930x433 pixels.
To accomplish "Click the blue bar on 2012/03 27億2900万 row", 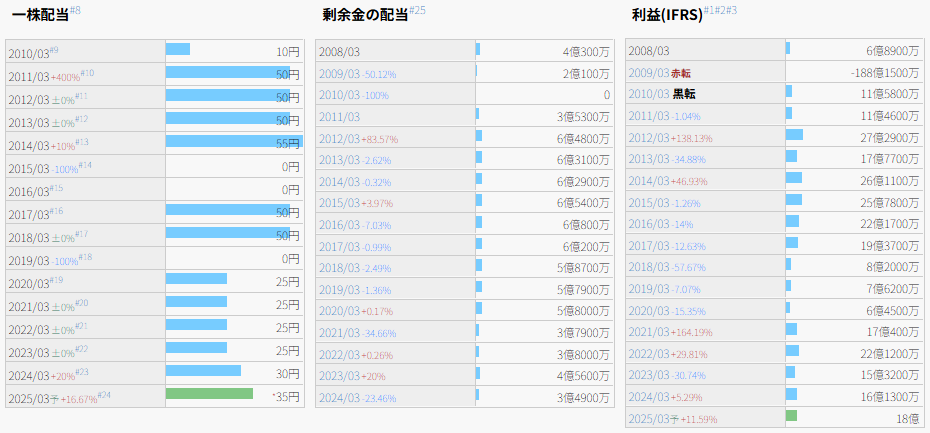I will point(795,135).
